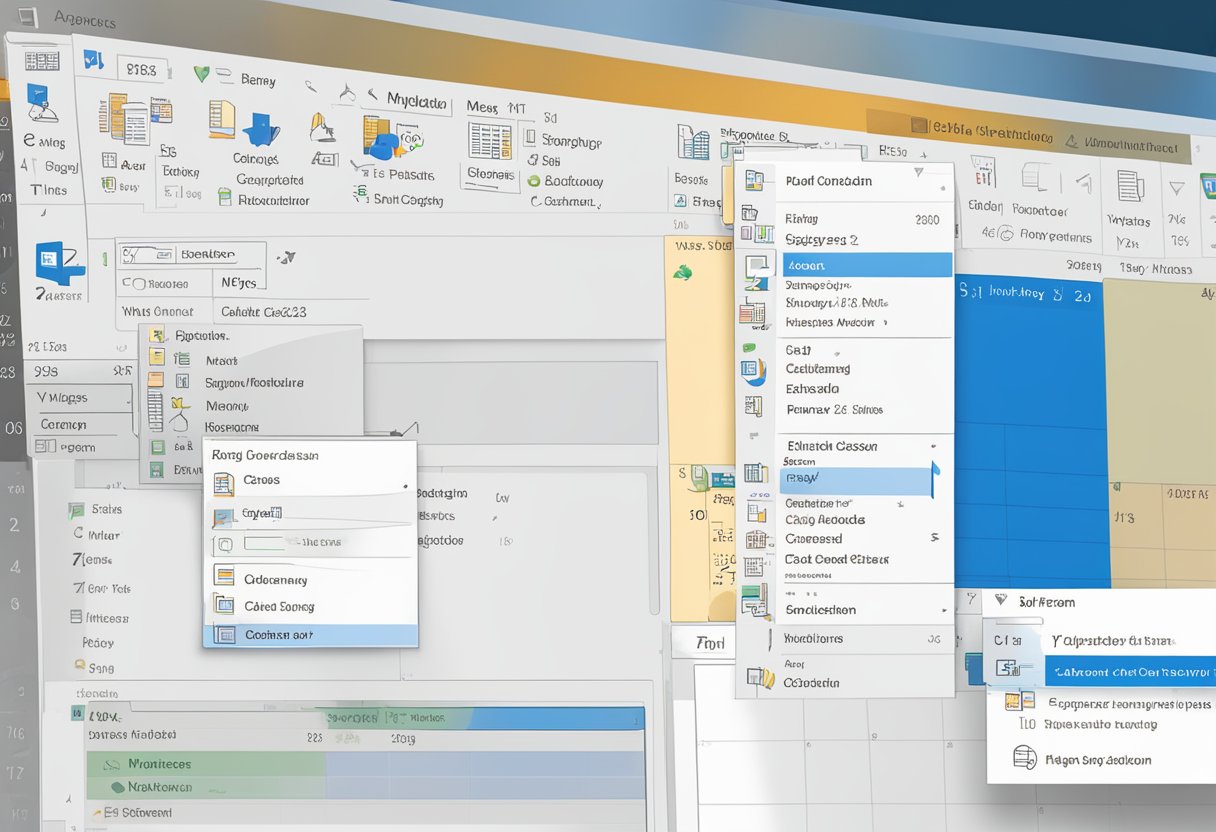
Task: Click the document icon beside Caroes menu entry
Action: click(x=224, y=482)
